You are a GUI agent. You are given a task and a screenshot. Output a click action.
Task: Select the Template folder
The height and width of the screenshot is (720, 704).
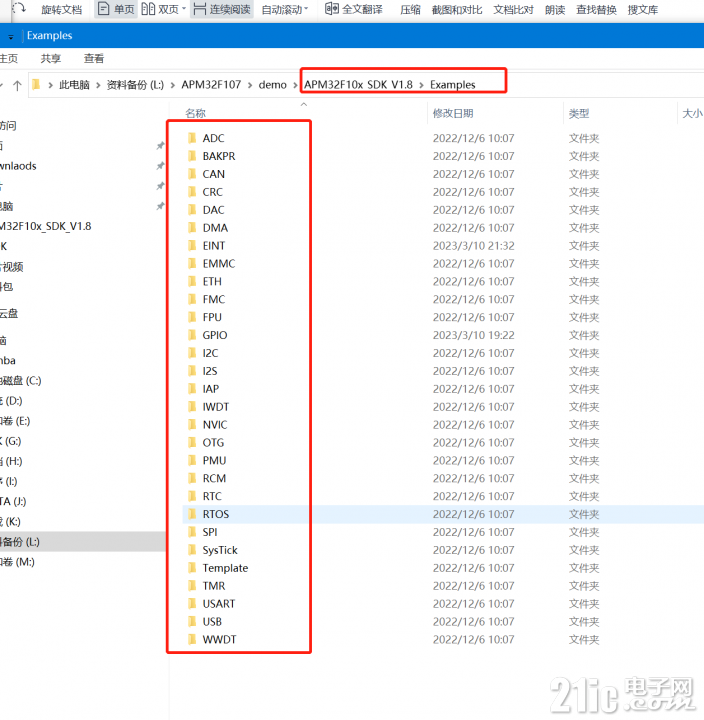coord(225,568)
